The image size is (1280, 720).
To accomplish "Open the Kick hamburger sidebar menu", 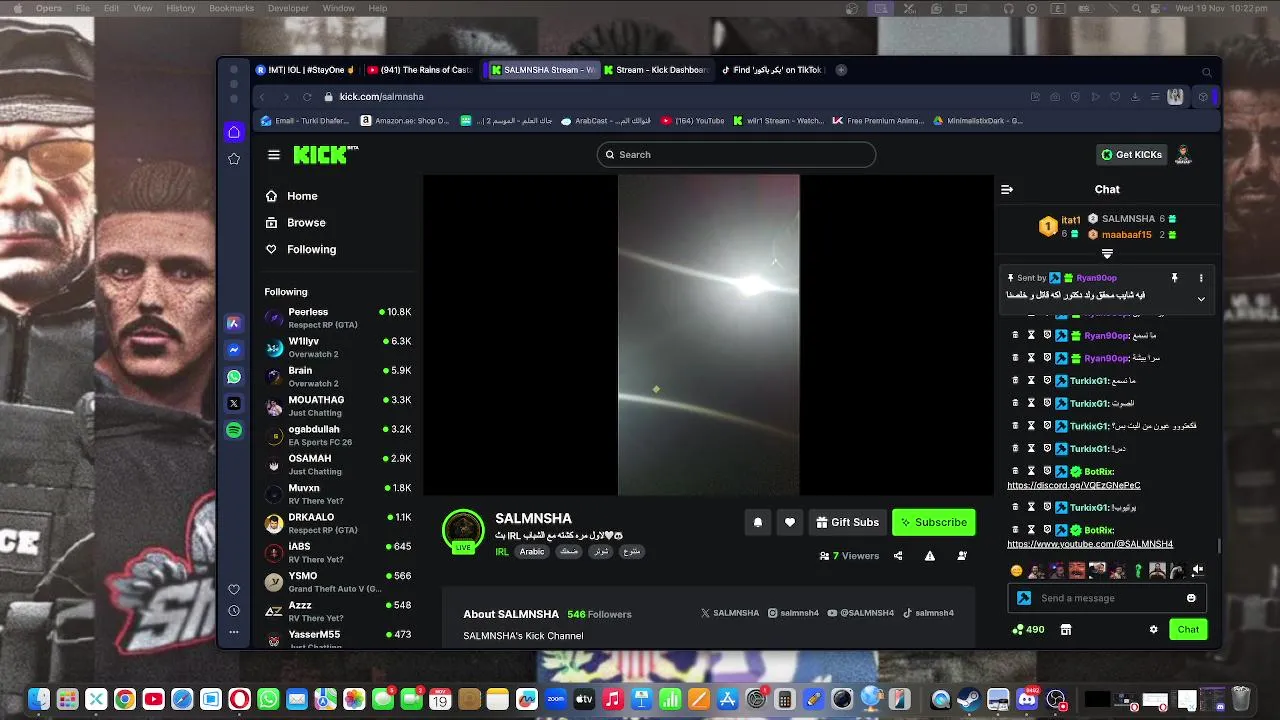I will click(274, 155).
